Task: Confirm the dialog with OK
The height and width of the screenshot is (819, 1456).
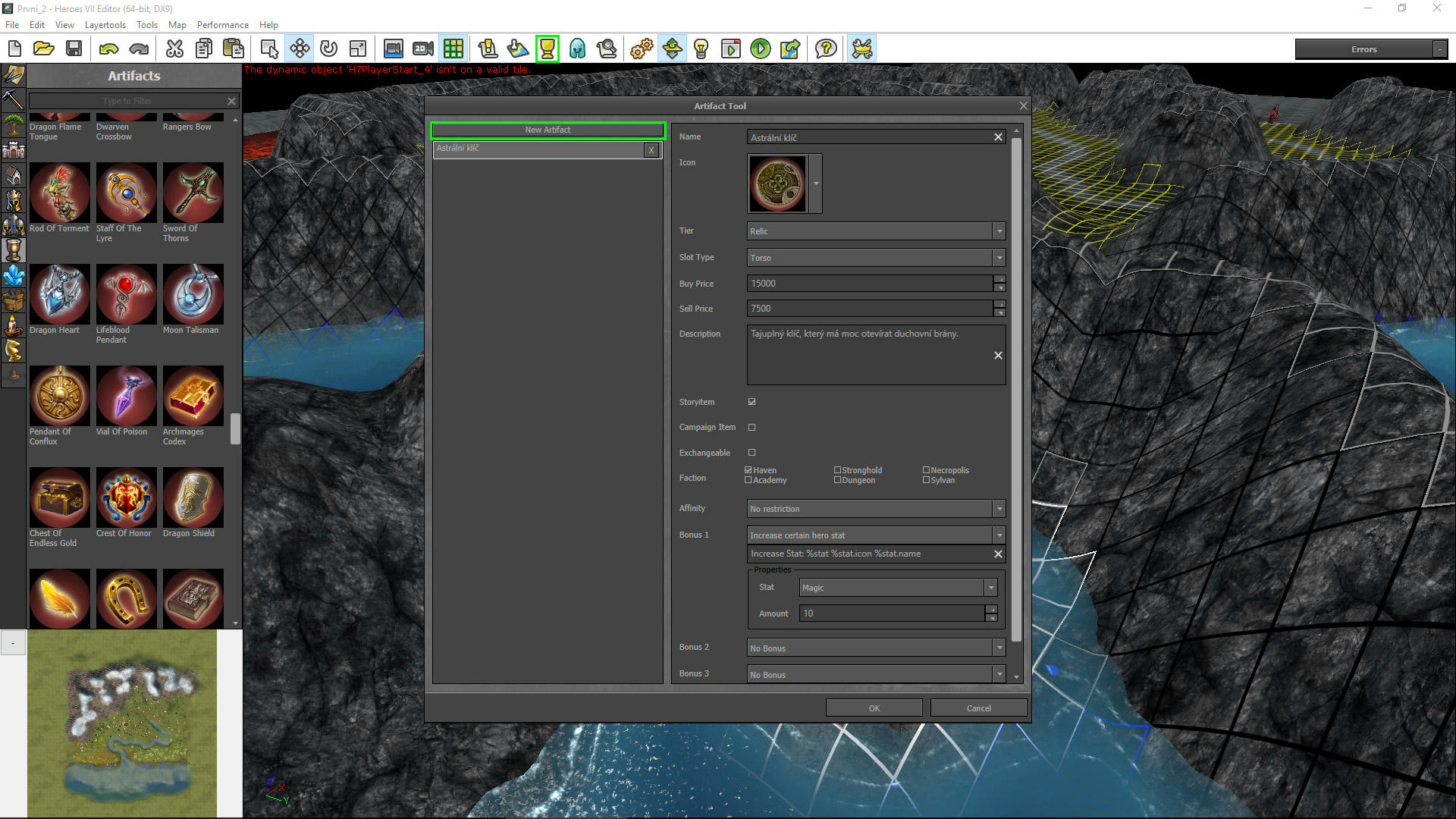Action: pos(874,708)
